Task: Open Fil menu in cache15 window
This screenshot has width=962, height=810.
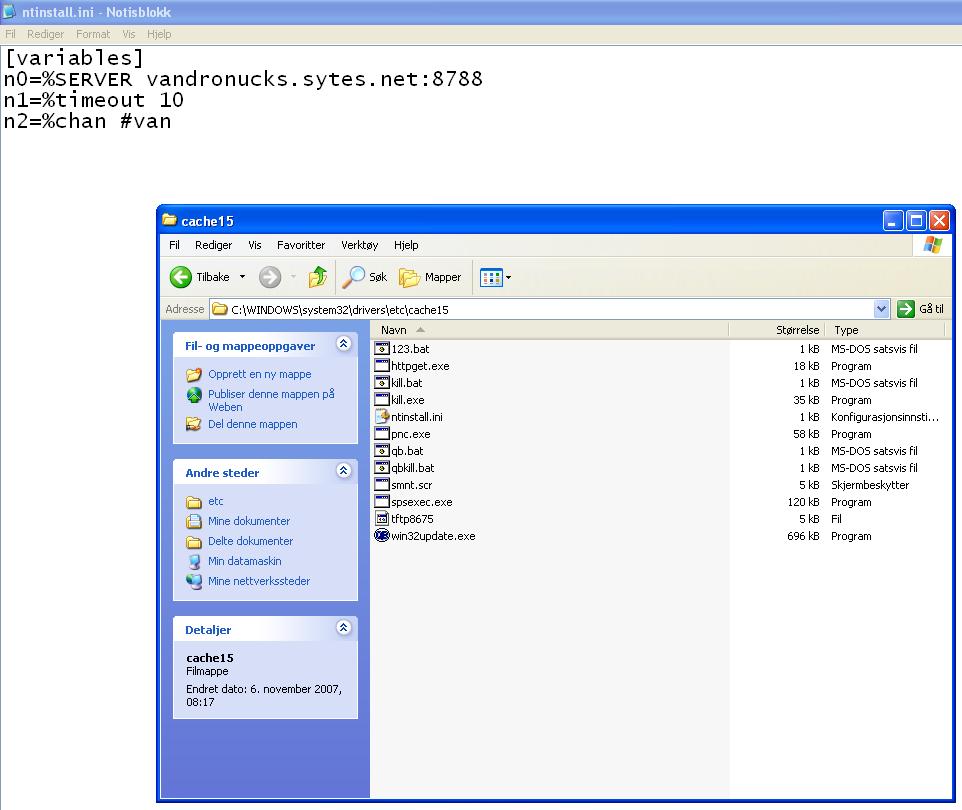Action: [x=174, y=245]
